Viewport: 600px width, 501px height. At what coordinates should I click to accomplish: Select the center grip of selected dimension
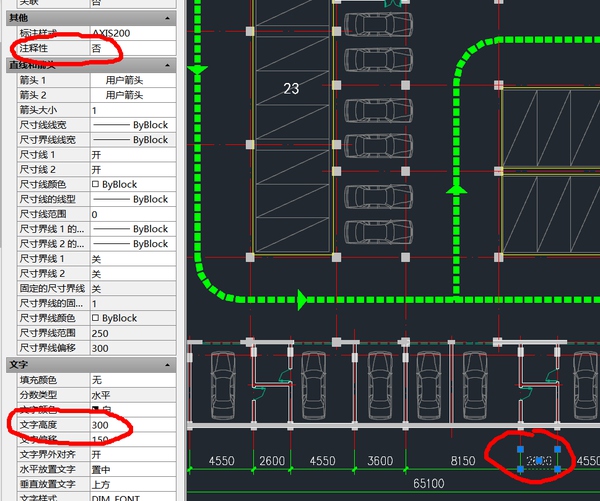tap(539, 461)
